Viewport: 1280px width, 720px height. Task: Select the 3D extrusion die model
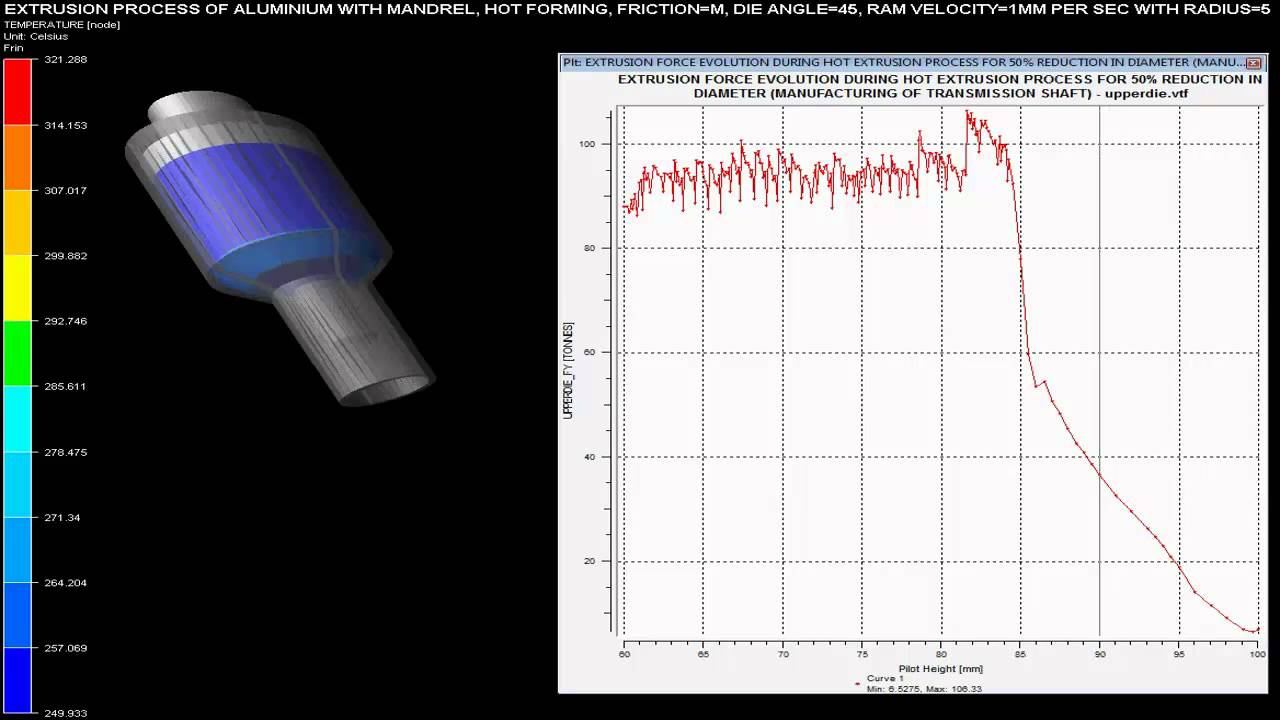(280, 249)
